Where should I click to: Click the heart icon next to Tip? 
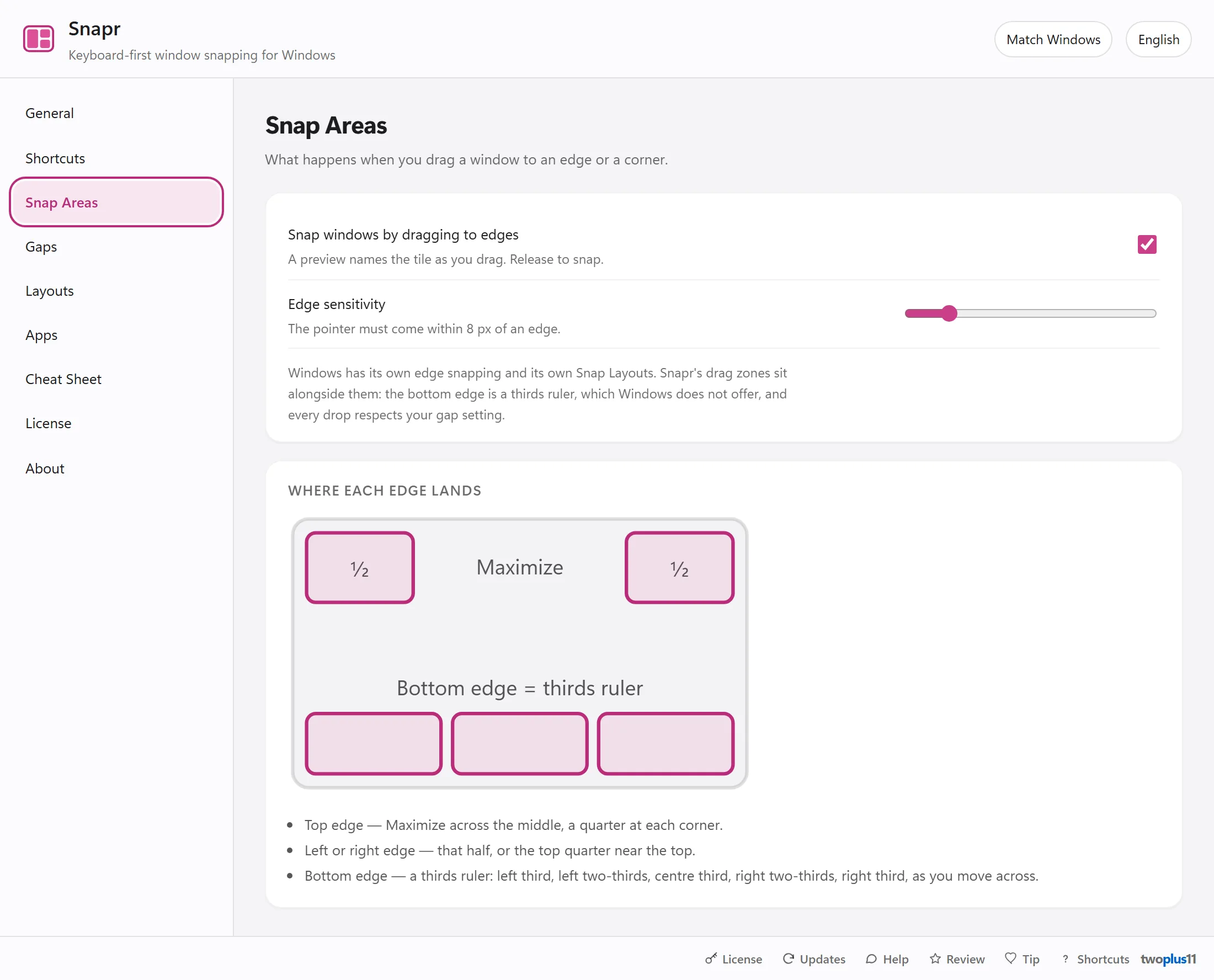point(1010,958)
